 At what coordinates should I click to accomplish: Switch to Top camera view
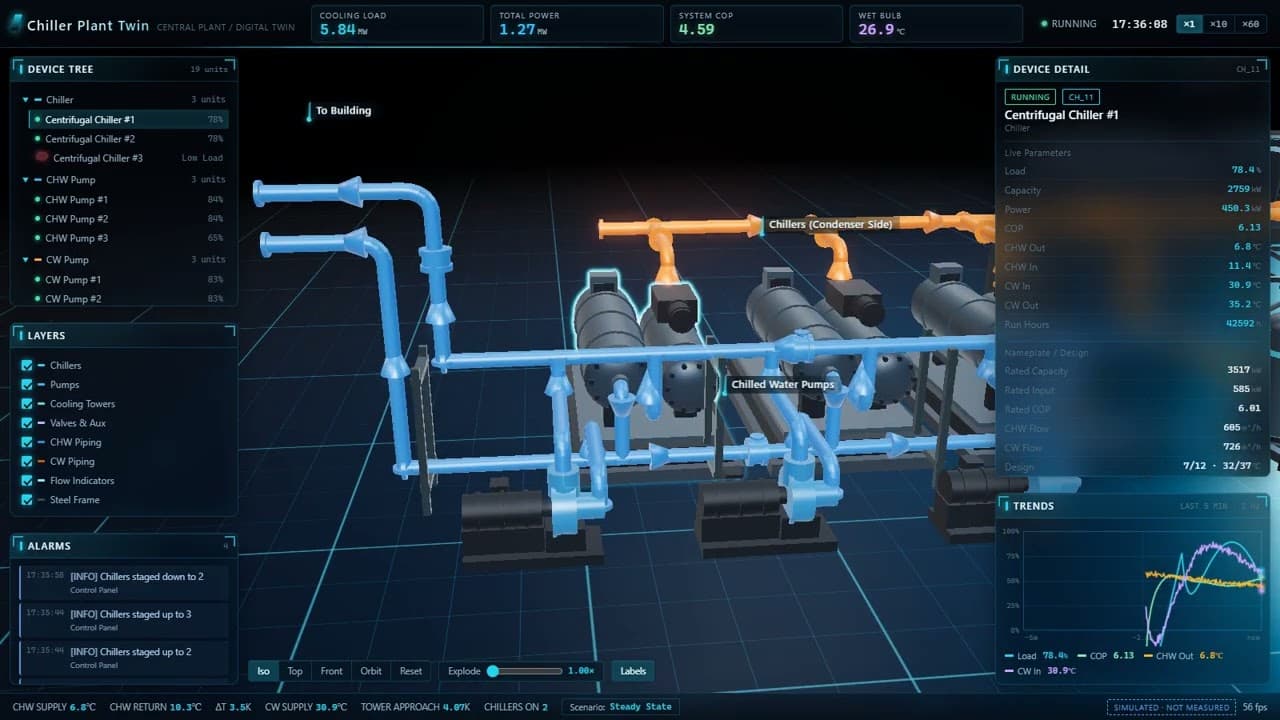(x=295, y=671)
